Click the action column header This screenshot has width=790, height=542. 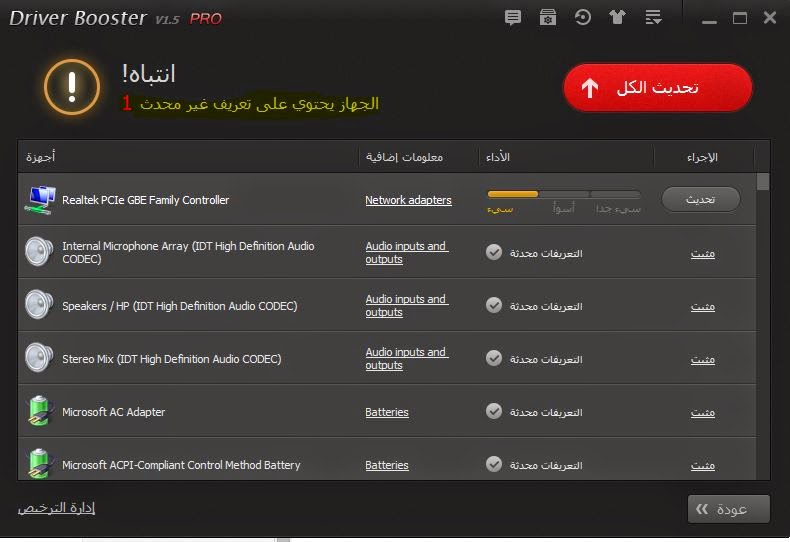(x=702, y=157)
